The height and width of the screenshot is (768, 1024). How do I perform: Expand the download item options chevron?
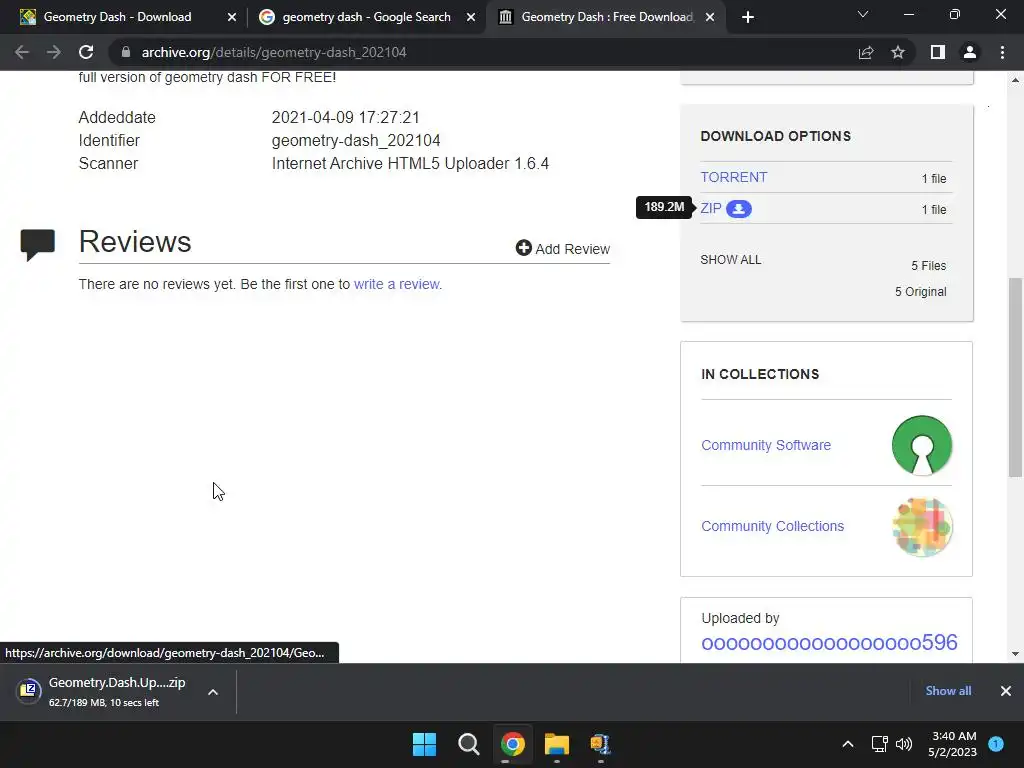(213, 692)
